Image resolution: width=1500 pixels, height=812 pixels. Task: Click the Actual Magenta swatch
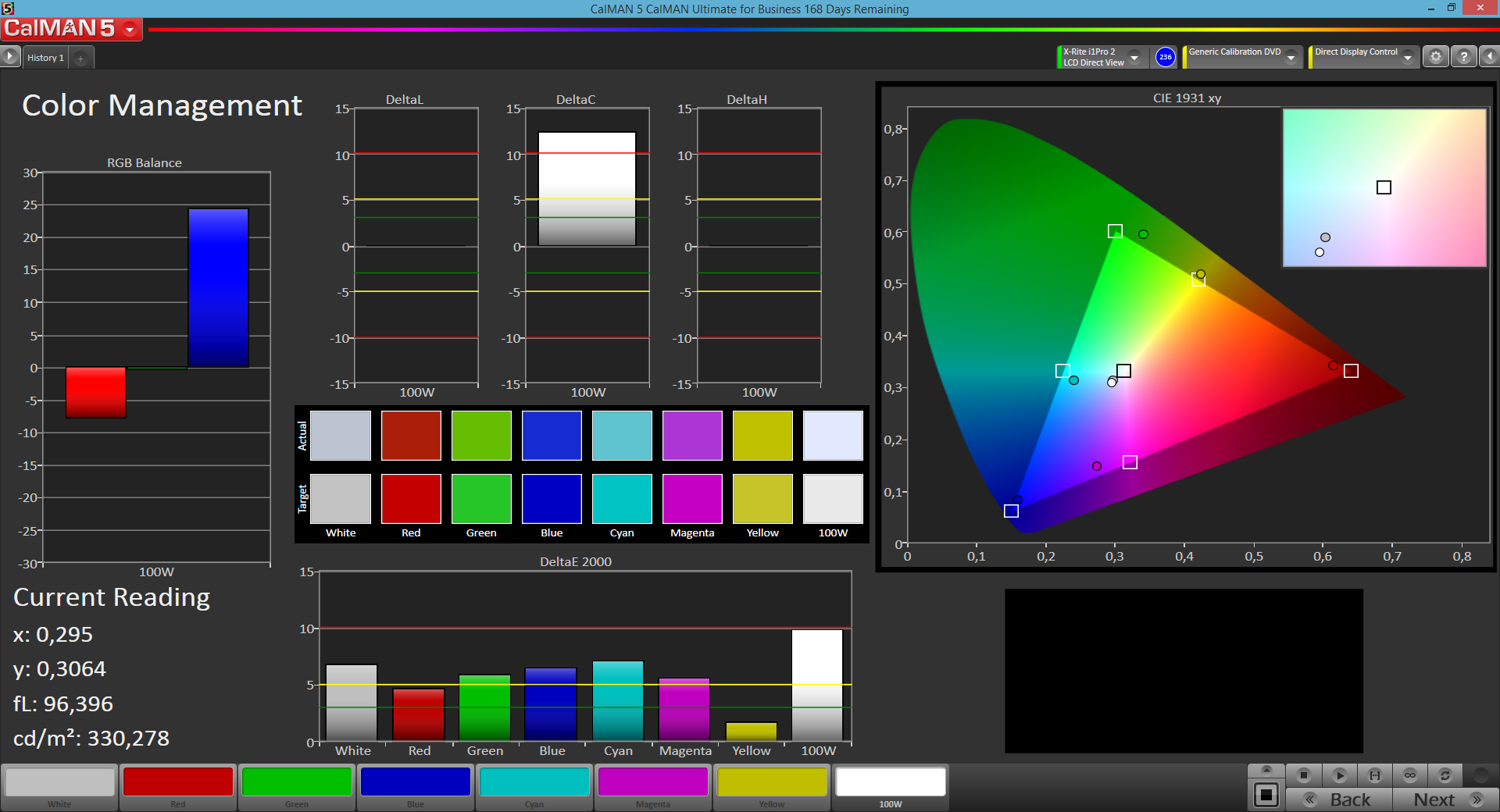click(x=692, y=436)
